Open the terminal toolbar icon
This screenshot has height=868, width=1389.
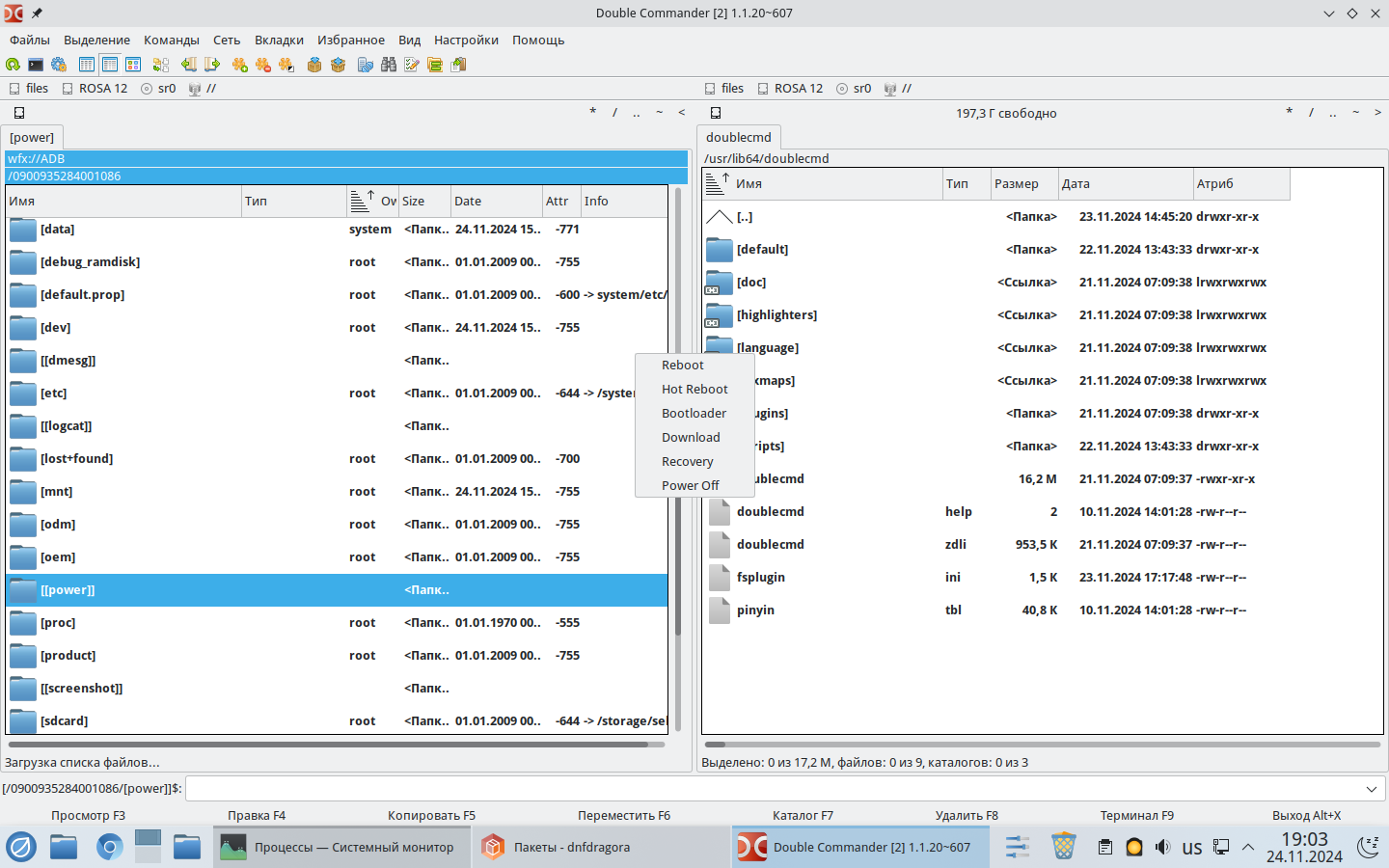[x=36, y=65]
